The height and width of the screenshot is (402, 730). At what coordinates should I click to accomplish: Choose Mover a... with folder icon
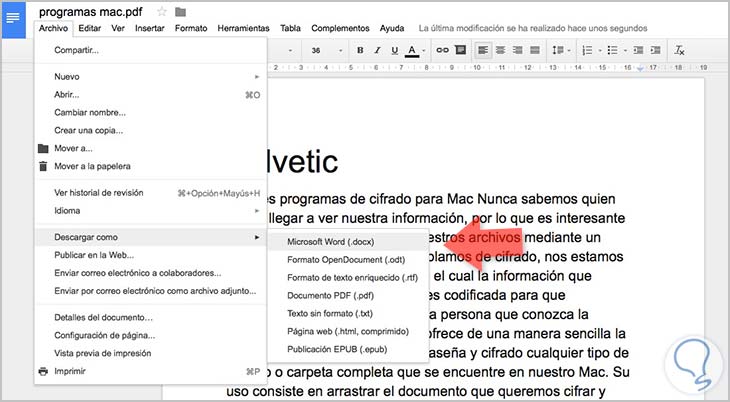[150, 148]
